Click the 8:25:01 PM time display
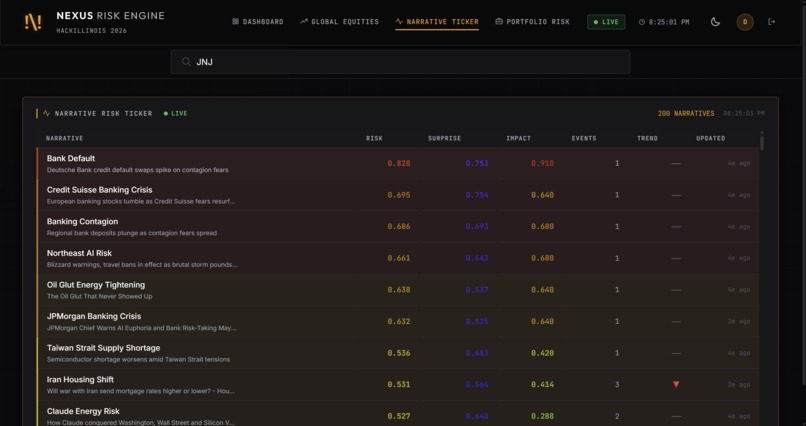The width and height of the screenshot is (806, 426). [x=669, y=22]
